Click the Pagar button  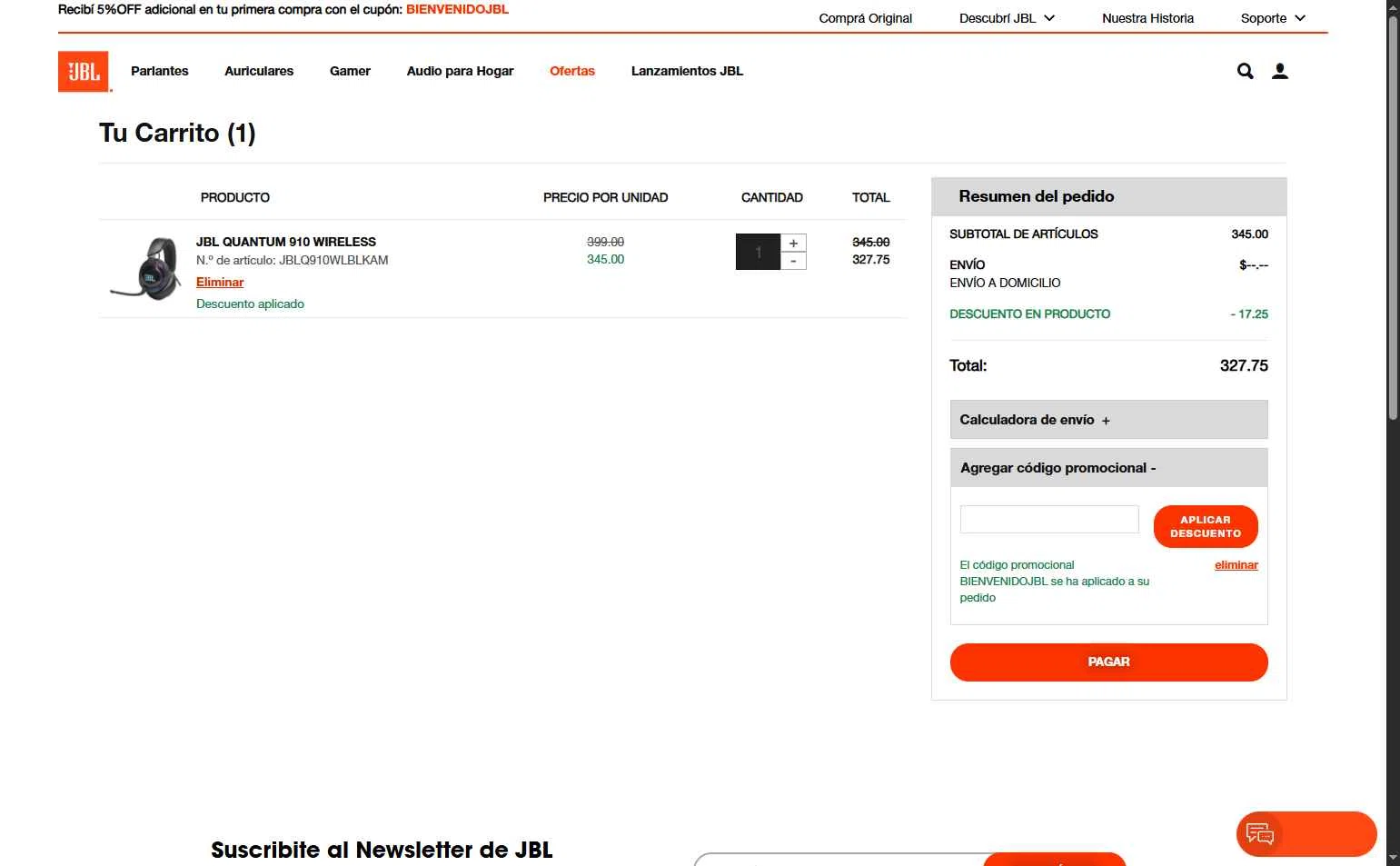(x=1108, y=662)
